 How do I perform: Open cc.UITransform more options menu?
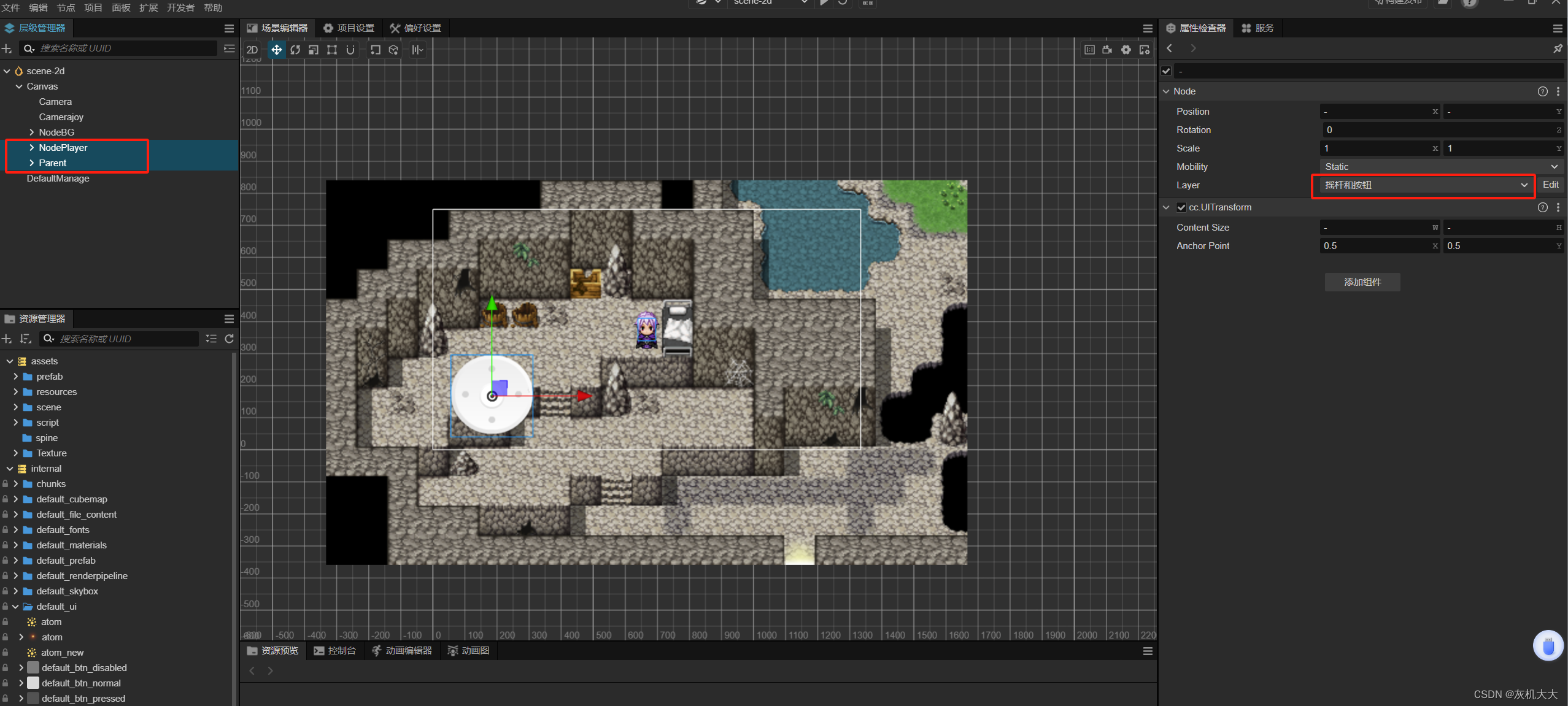pyautogui.click(x=1558, y=207)
